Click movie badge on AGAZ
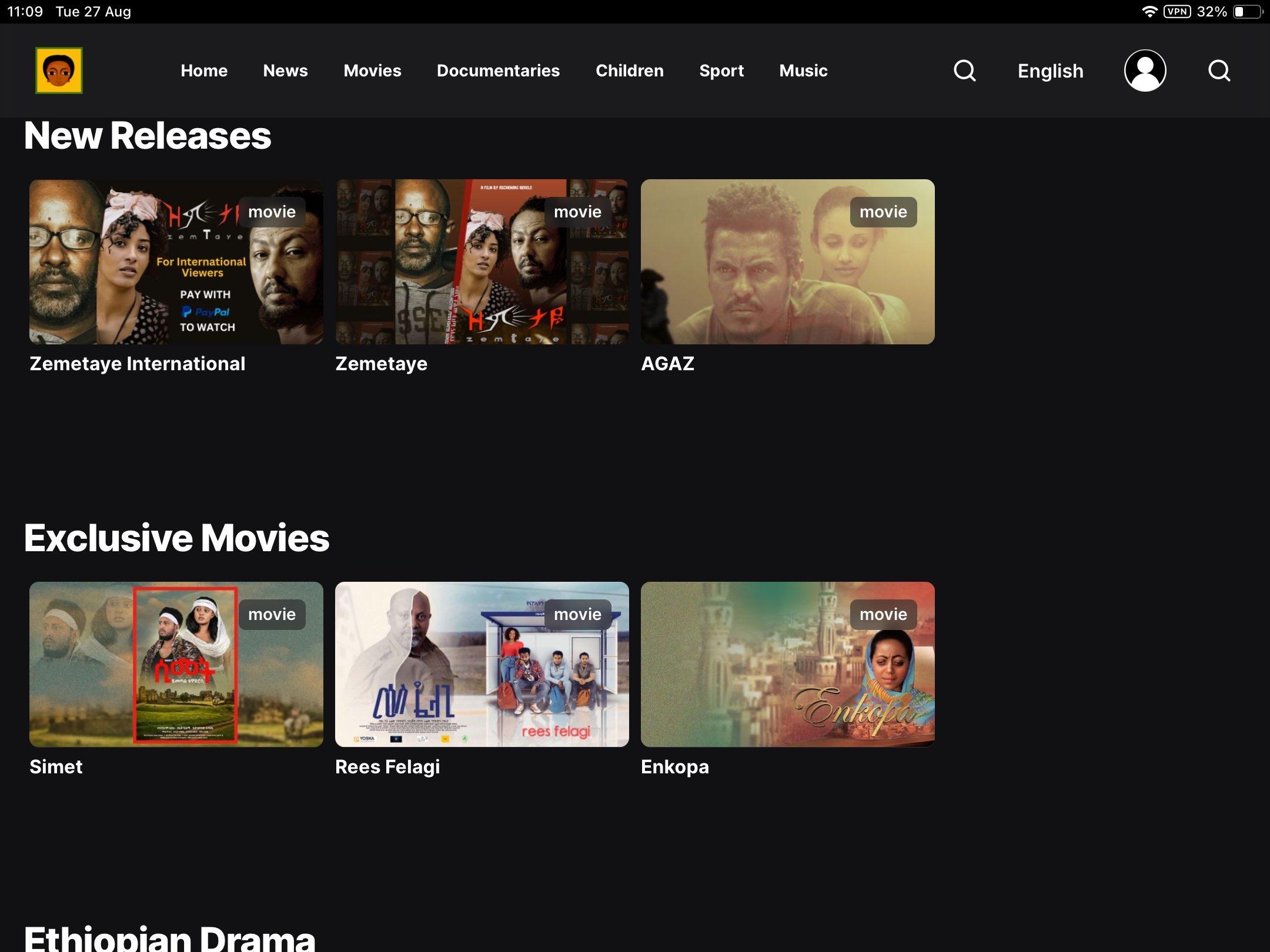 coord(883,212)
